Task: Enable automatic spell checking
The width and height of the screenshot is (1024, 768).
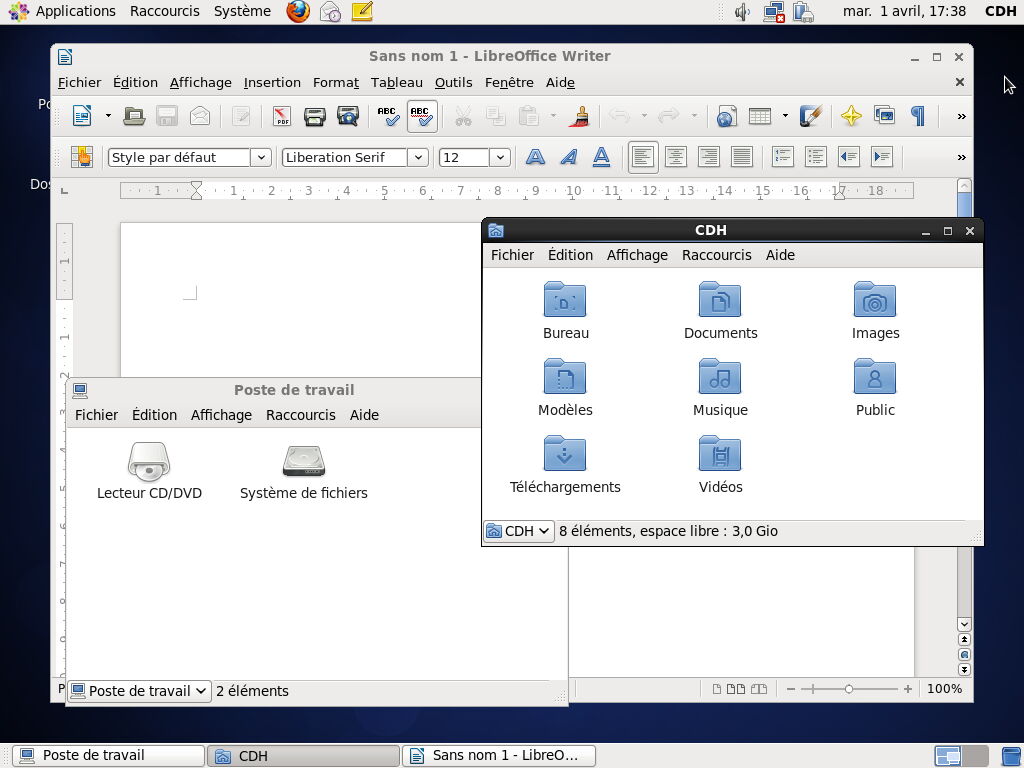Action: click(422, 115)
